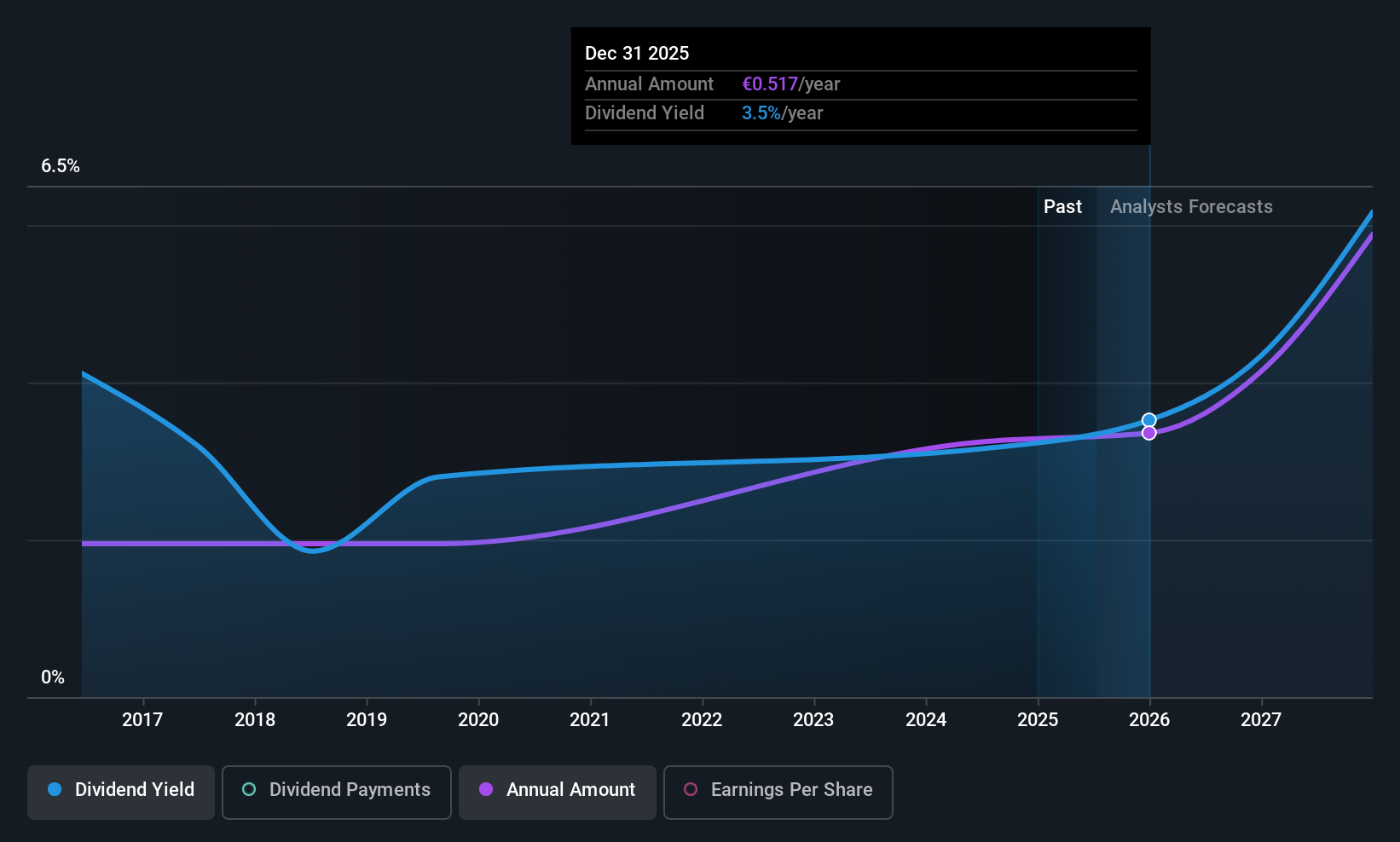Enable the Dividend Payments series
Screen dimensions: 1400x842
click(x=336, y=792)
